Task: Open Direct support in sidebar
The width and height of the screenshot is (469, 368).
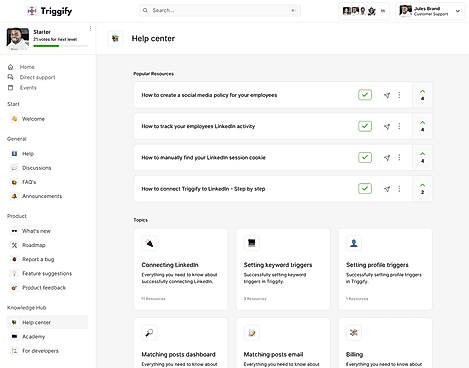Action: point(37,77)
